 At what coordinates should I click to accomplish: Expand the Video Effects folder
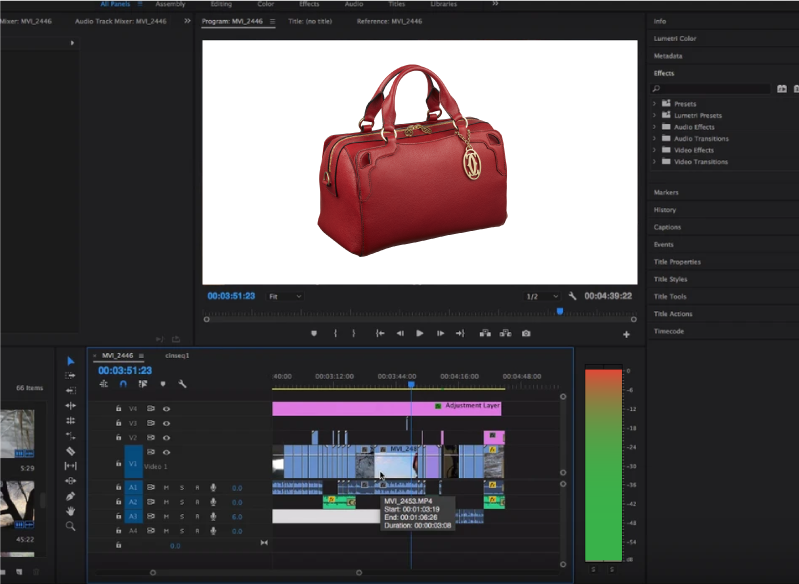point(654,150)
